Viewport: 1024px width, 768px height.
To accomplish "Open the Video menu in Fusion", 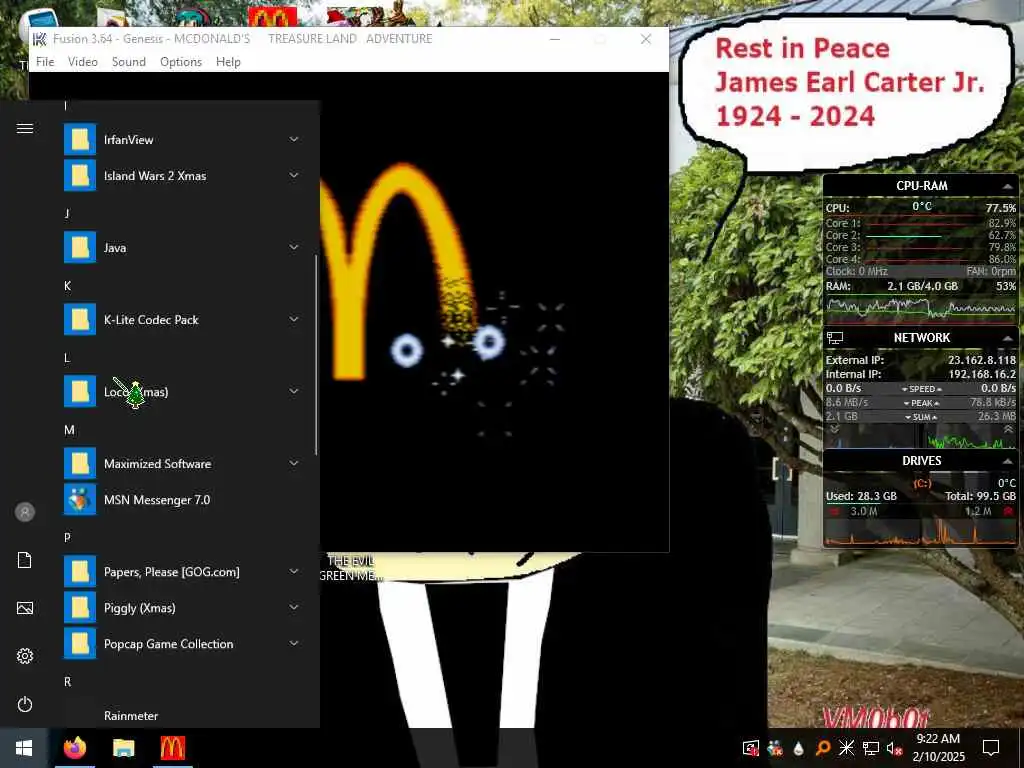I will 83,61.
